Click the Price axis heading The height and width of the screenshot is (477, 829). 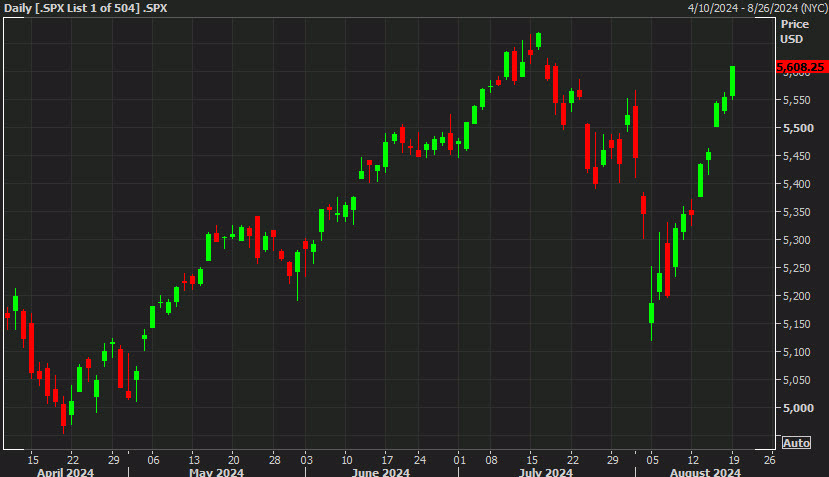click(795, 24)
